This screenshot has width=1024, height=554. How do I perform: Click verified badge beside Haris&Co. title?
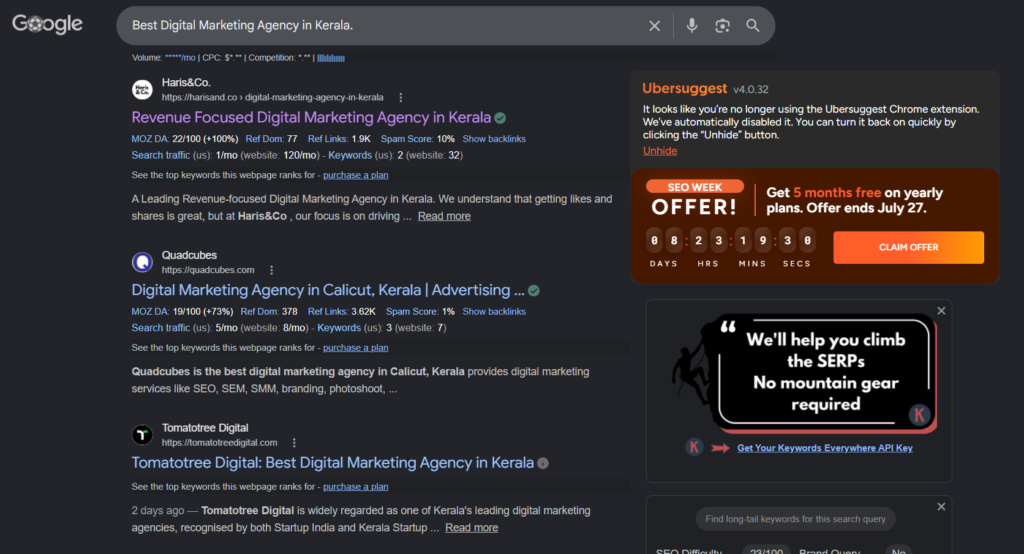500,118
